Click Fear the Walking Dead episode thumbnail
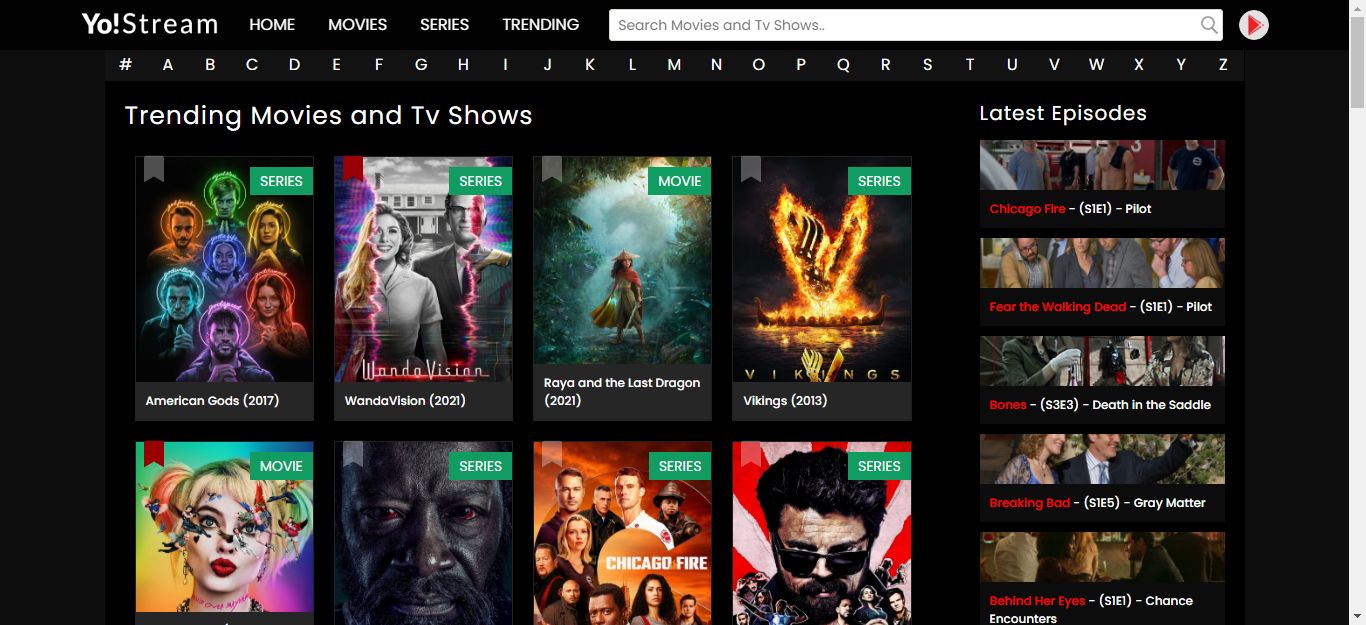This screenshot has height=625, width=1366. (1102, 263)
